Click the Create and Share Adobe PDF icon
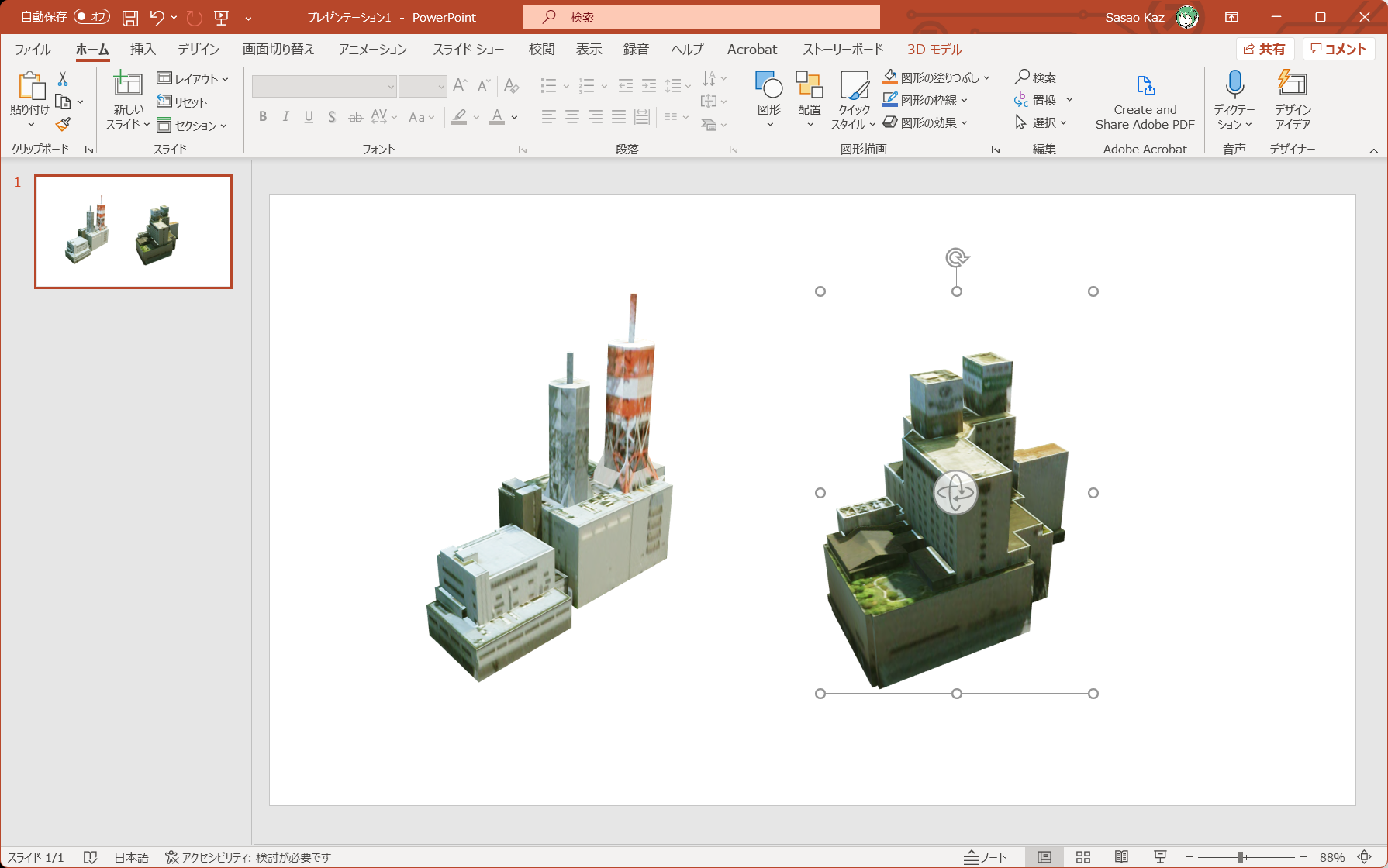1388x868 pixels. click(x=1145, y=85)
